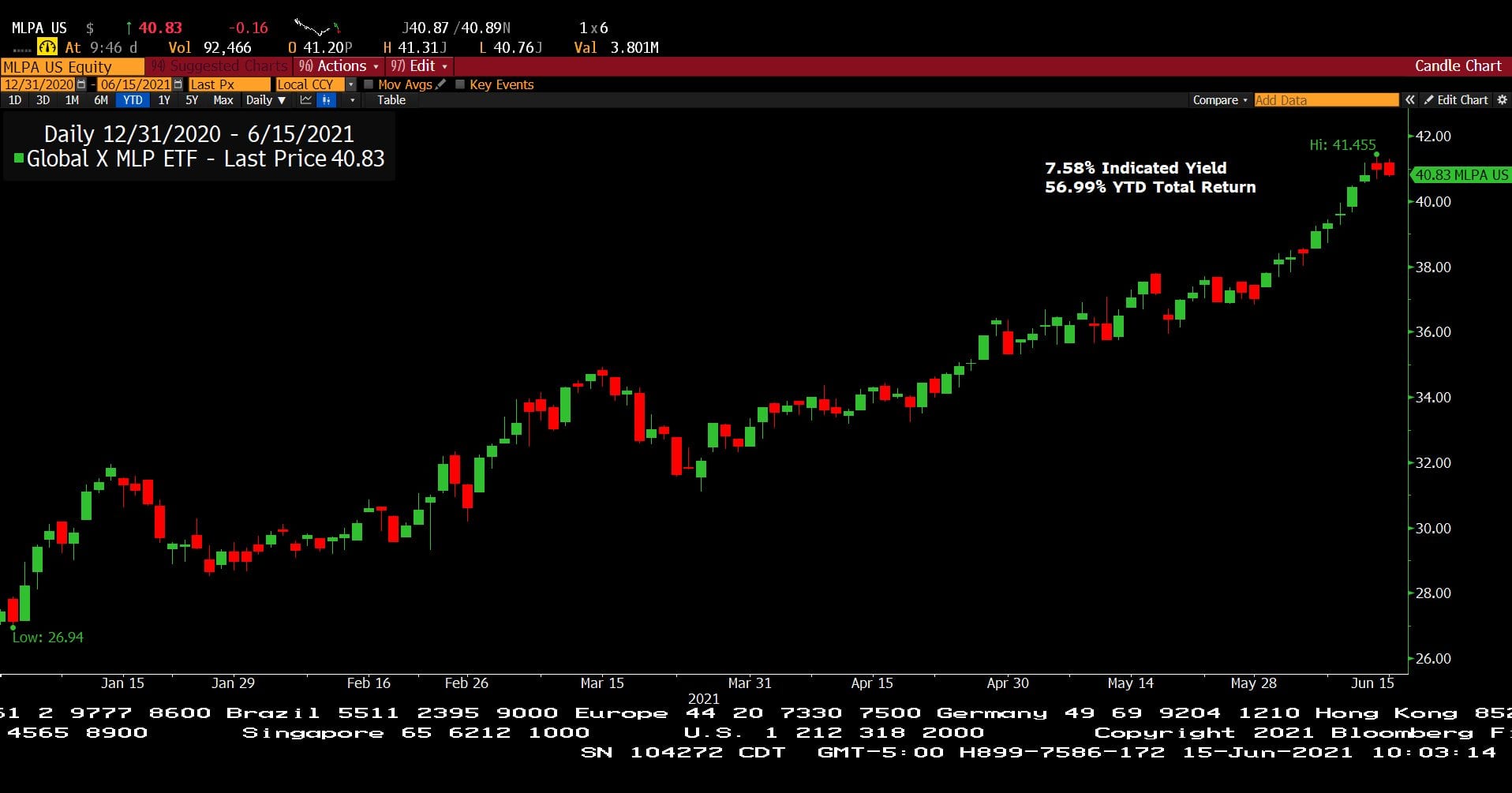Click the 'Hi: 41.455' chart label
Viewport: 1512px width, 793px height.
(1342, 145)
